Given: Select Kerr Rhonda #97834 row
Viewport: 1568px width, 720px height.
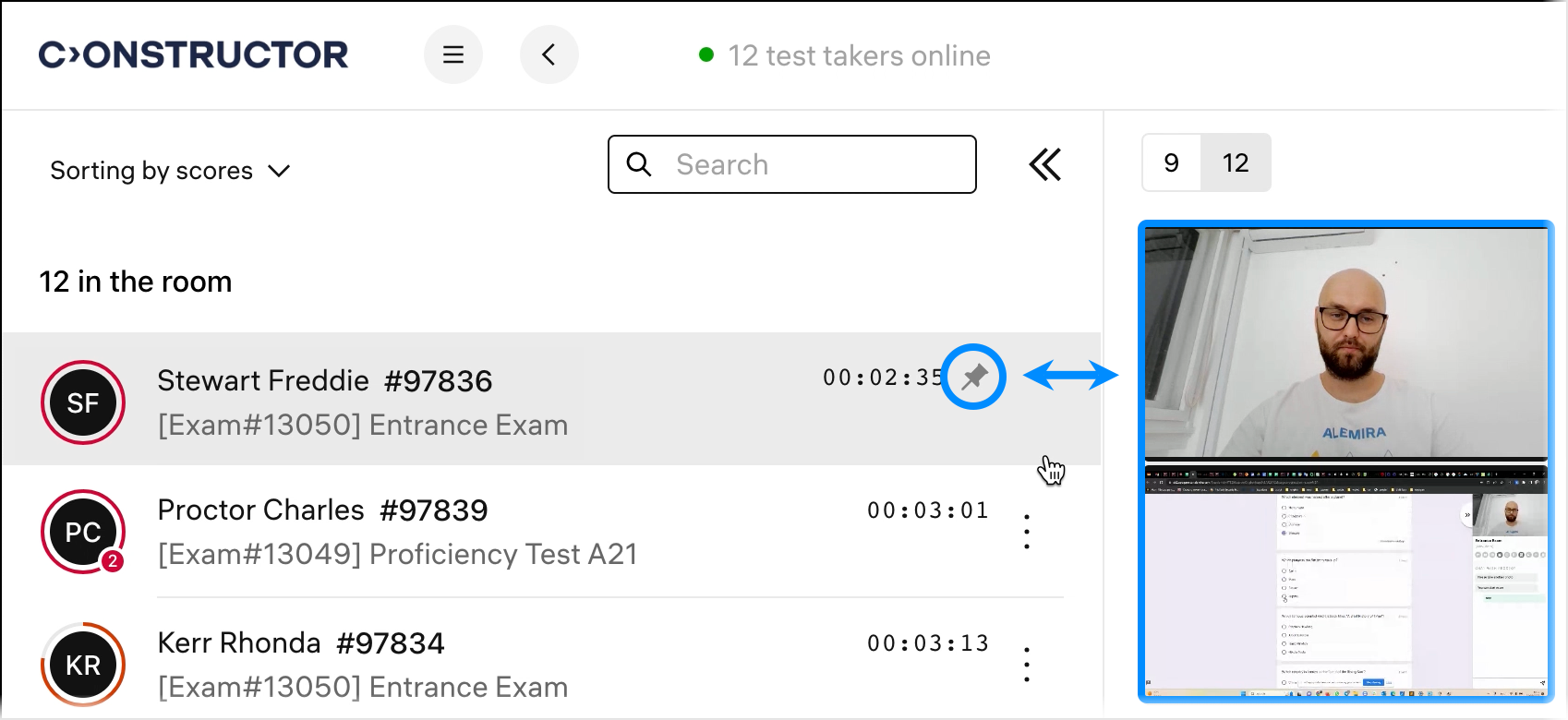Looking at the screenshot, I should click(462, 665).
